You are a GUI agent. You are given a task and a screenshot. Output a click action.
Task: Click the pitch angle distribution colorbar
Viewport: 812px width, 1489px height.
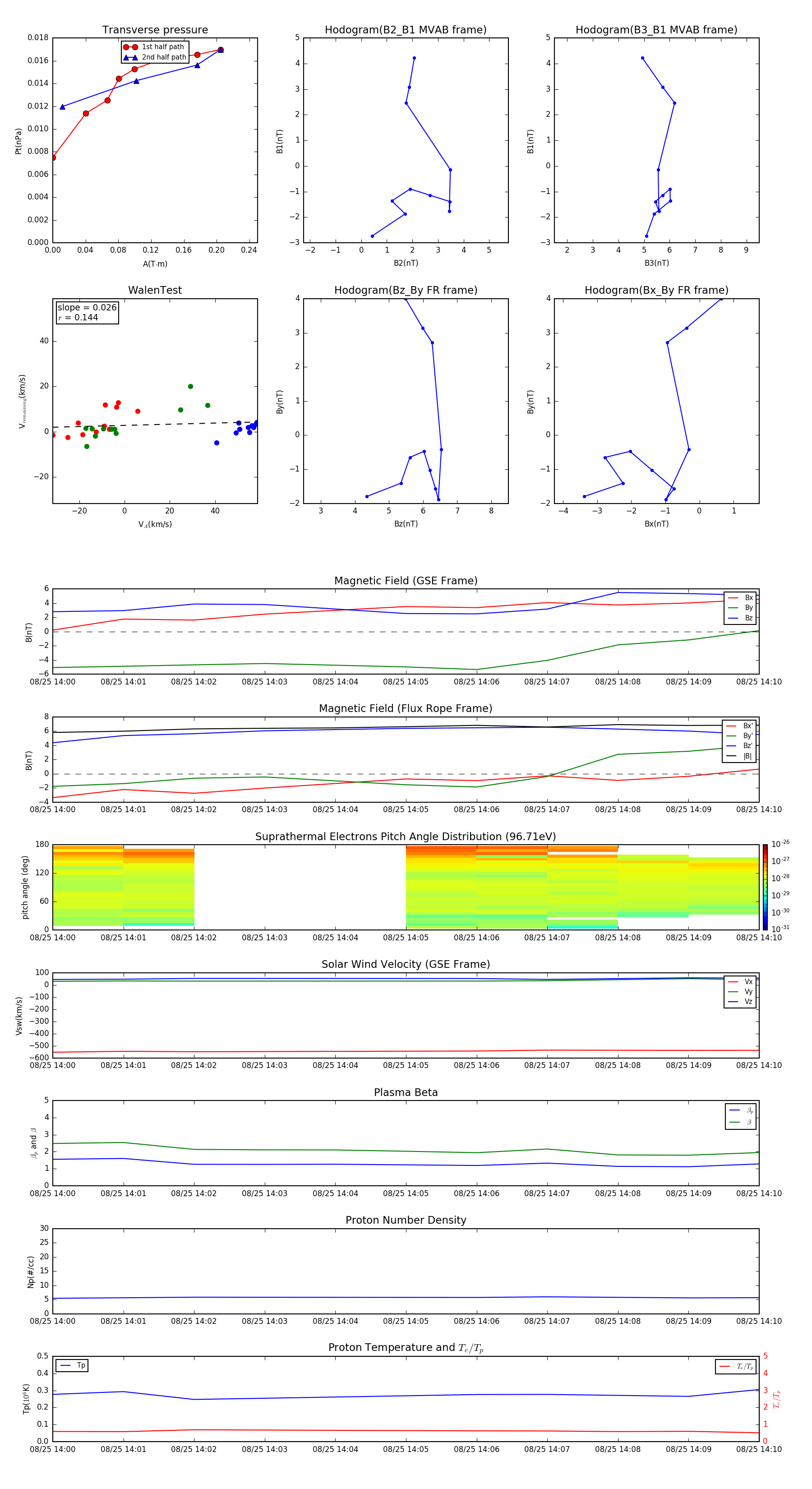(765, 887)
